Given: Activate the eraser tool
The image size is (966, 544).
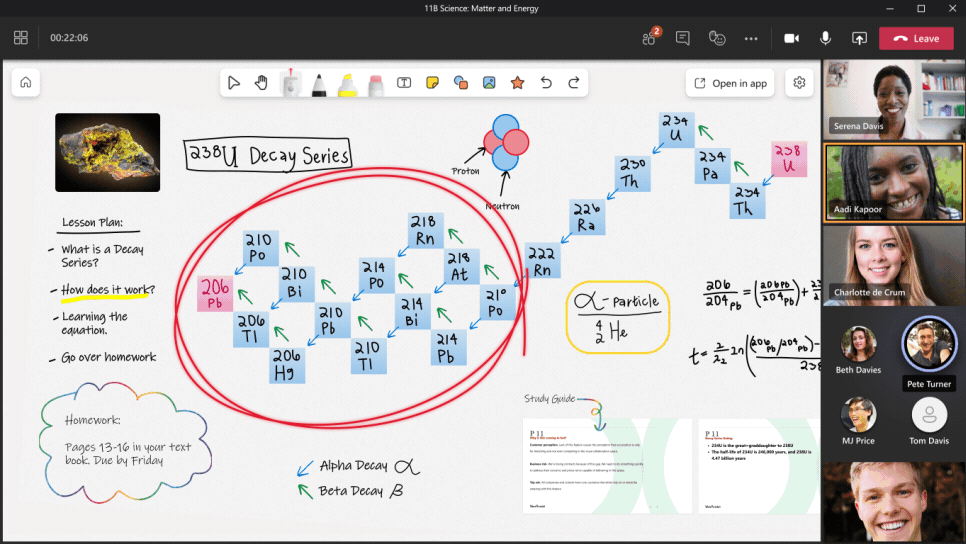Looking at the screenshot, I should point(376,84).
